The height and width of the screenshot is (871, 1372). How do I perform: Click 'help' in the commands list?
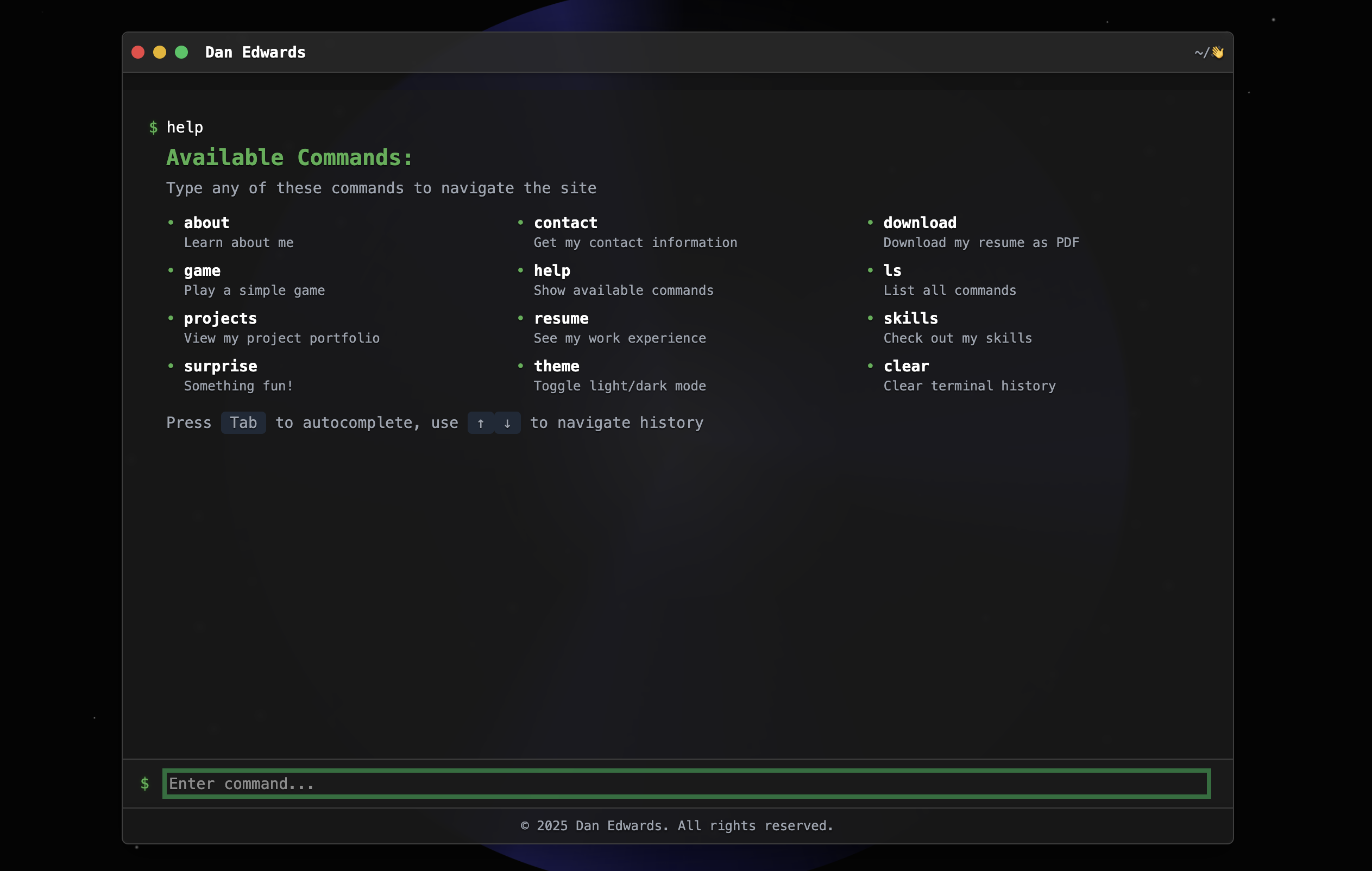(551, 271)
